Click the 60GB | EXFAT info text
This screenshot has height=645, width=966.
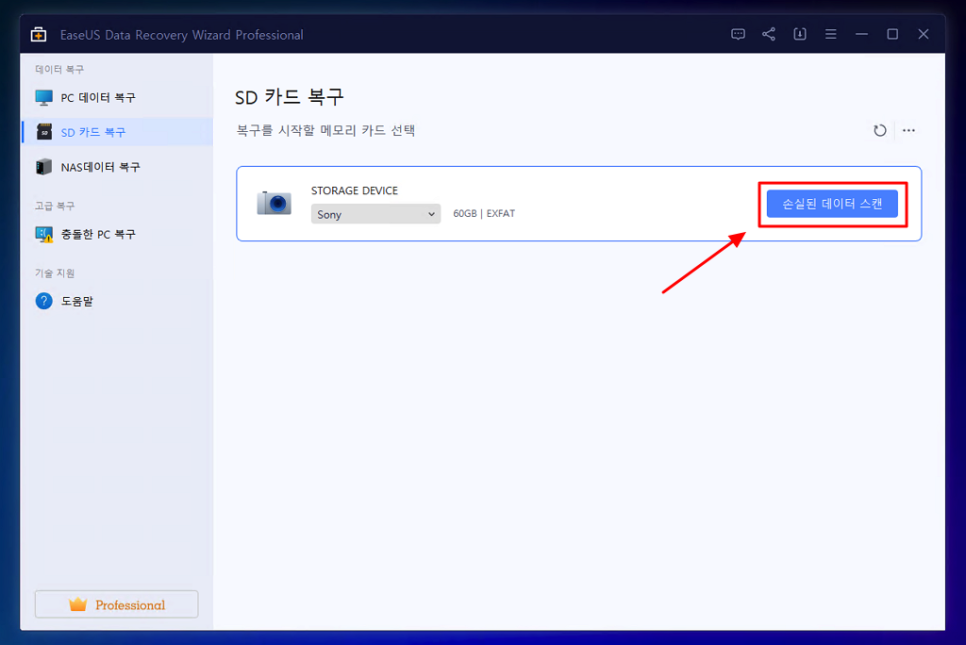[x=484, y=213]
